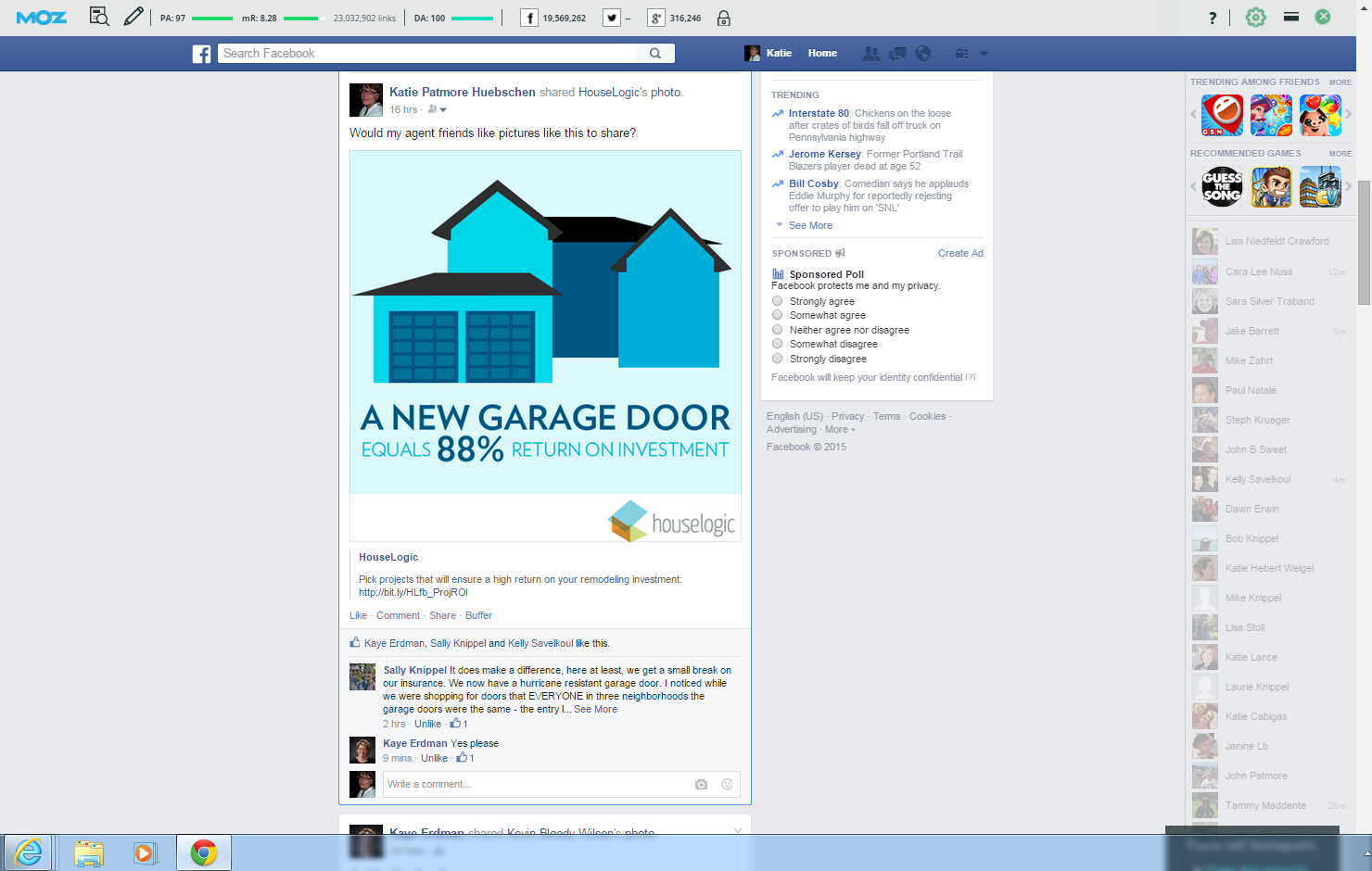
Task: Click the Facebook logo icon
Action: coord(201,54)
